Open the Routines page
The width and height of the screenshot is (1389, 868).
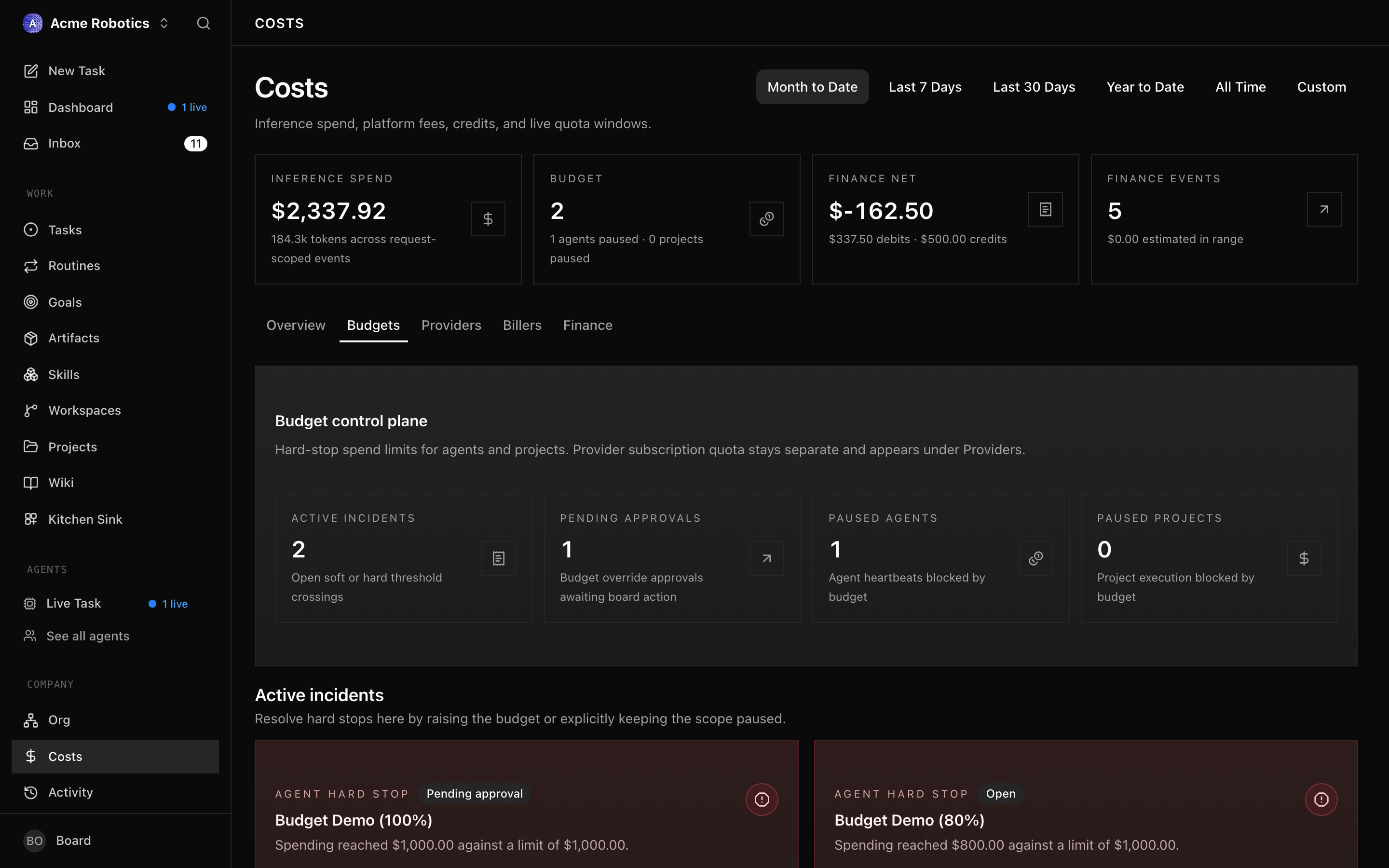click(x=115, y=266)
